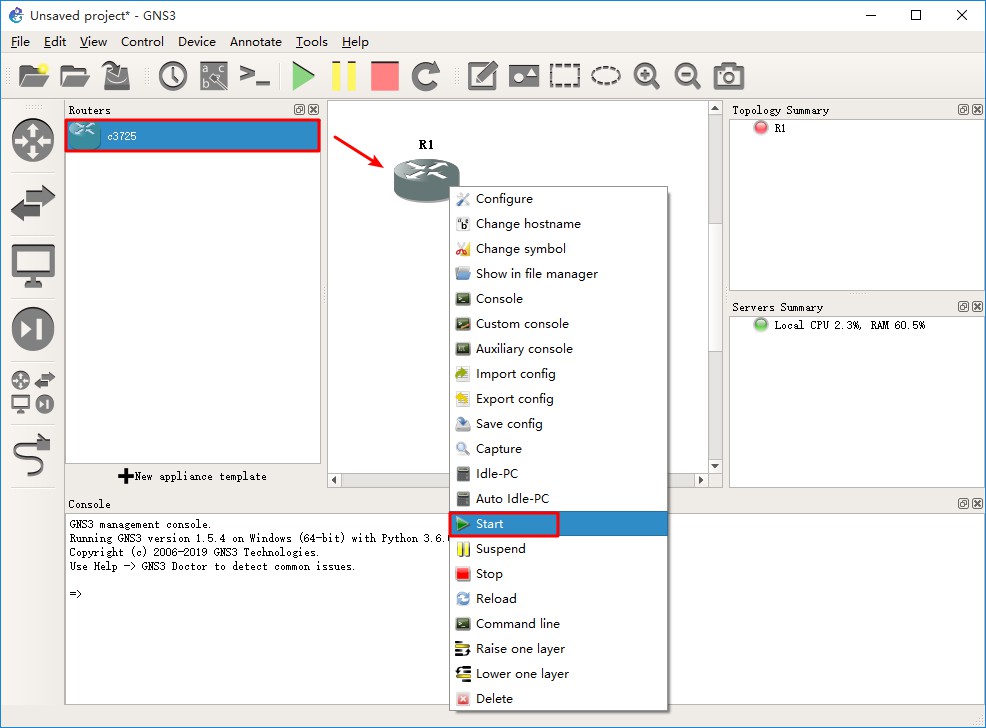
Task: Suspend all devices with yellow pause icon
Action: 344,76
